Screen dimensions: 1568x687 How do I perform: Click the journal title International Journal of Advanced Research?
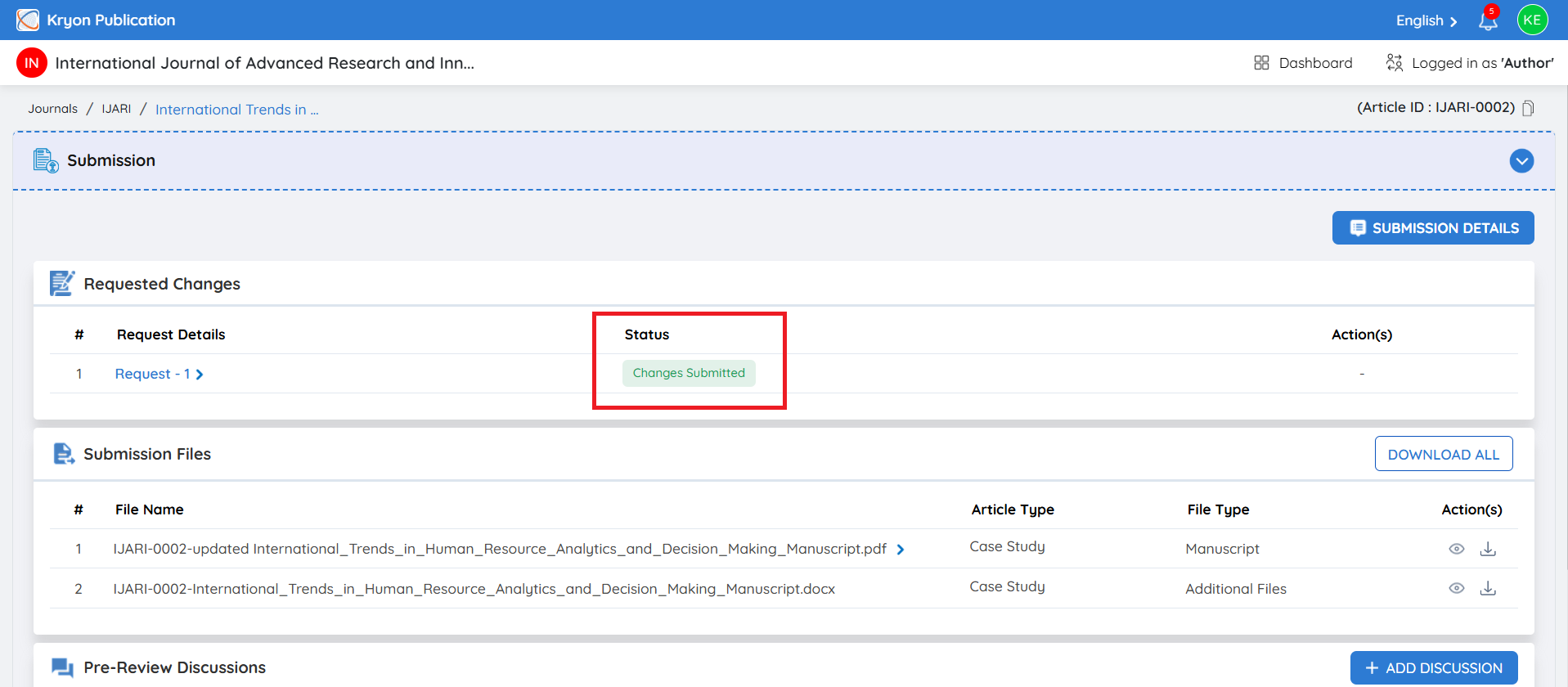click(265, 63)
